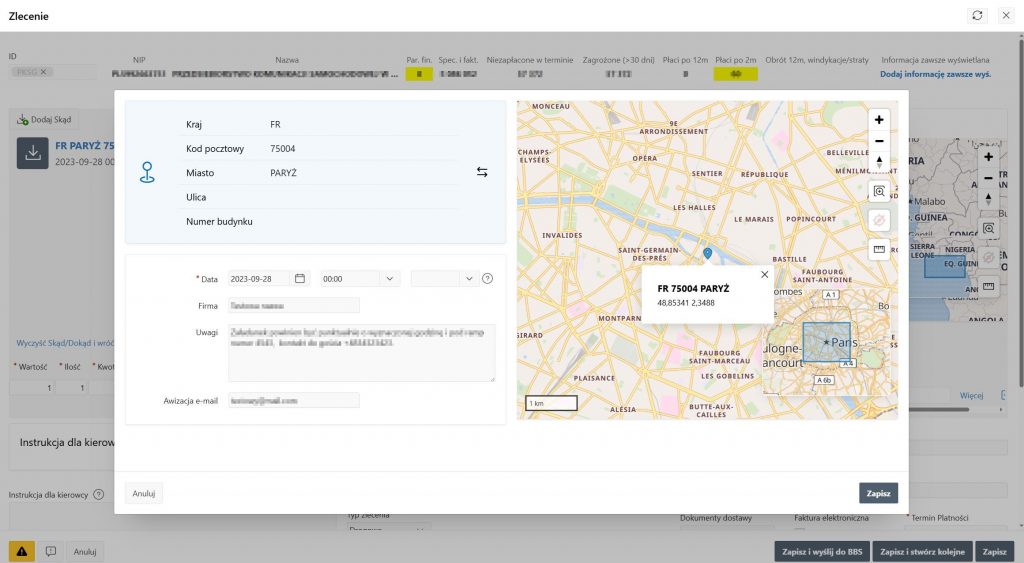The height and width of the screenshot is (563, 1024).
Task: Swap address using the two-arrows icon
Action: (482, 172)
